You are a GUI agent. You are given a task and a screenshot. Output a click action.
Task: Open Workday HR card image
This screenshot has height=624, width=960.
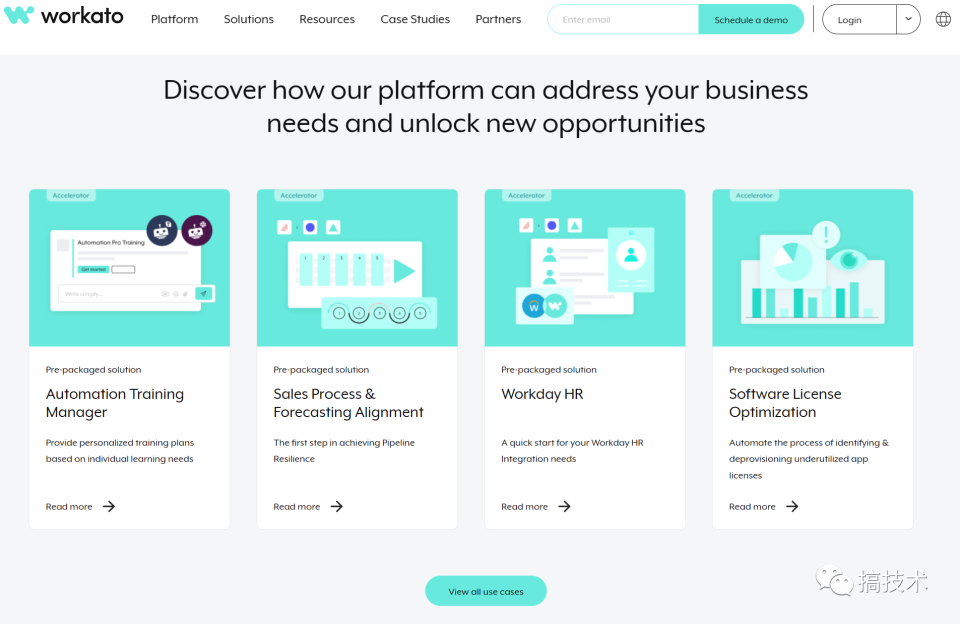585,268
